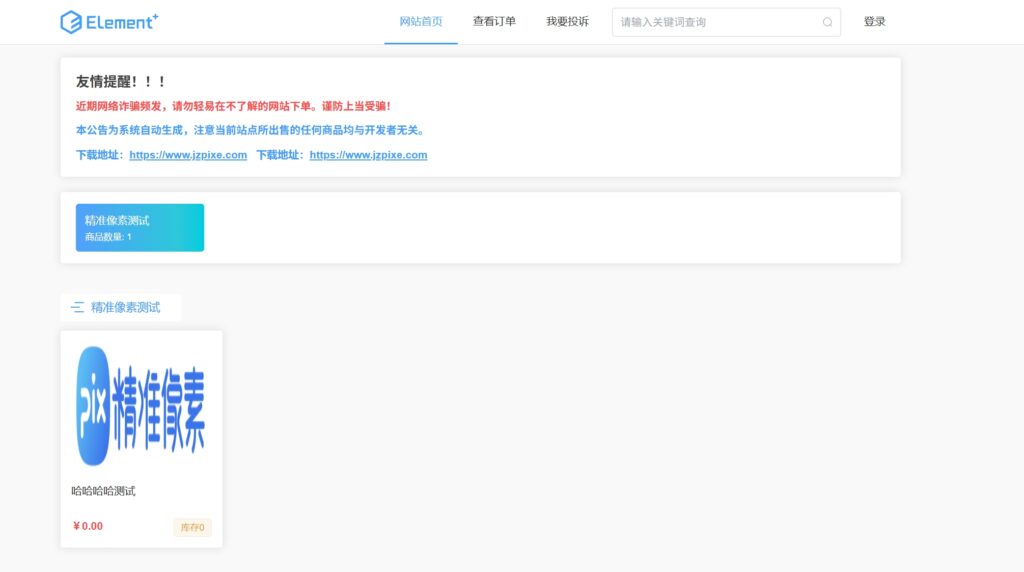This screenshot has height=572, width=1024.
Task: Open the 精准像素 product thumbnail
Action: 141,405
